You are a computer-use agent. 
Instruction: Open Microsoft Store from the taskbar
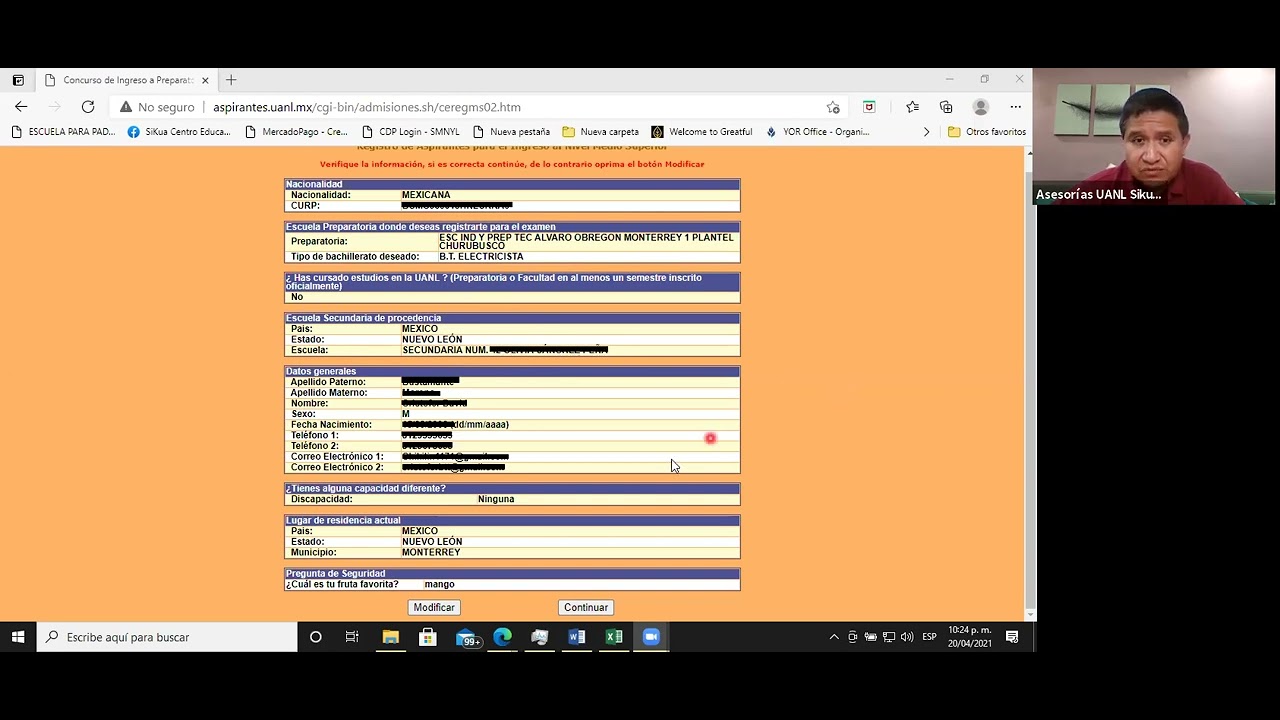click(428, 637)
